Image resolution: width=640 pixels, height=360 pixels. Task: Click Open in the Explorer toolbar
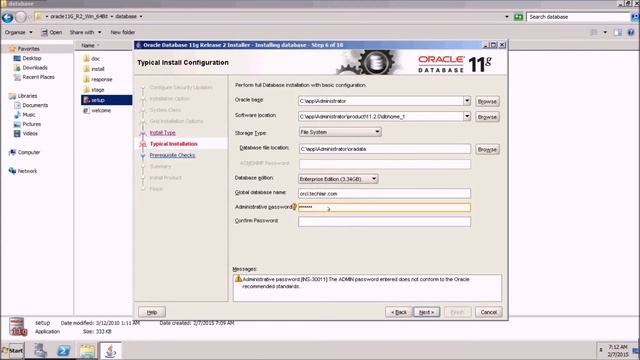coord(52,32)
